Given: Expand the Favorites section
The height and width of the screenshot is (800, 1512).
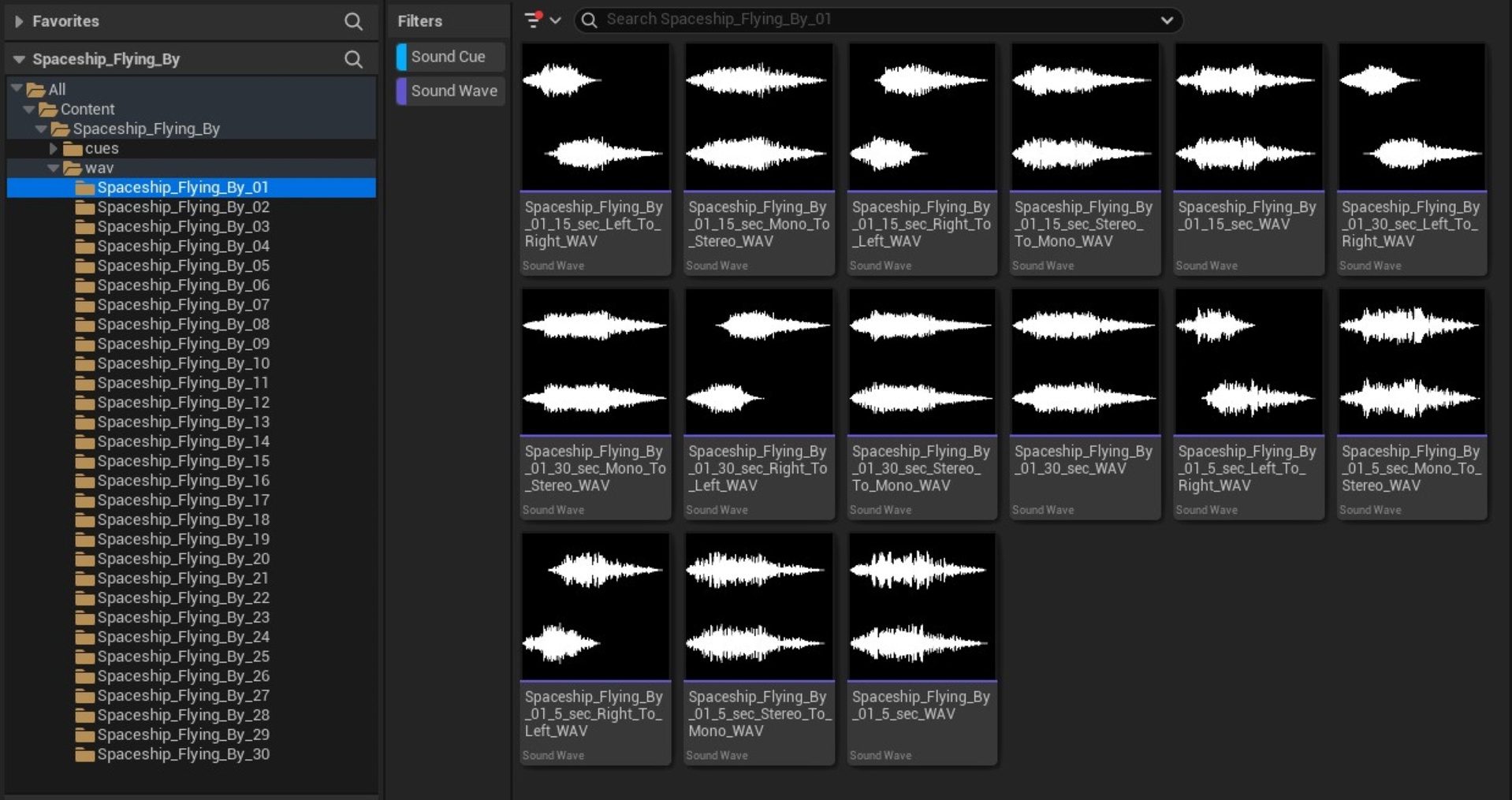Looking at the screenshot, I should tap(19, 21).
